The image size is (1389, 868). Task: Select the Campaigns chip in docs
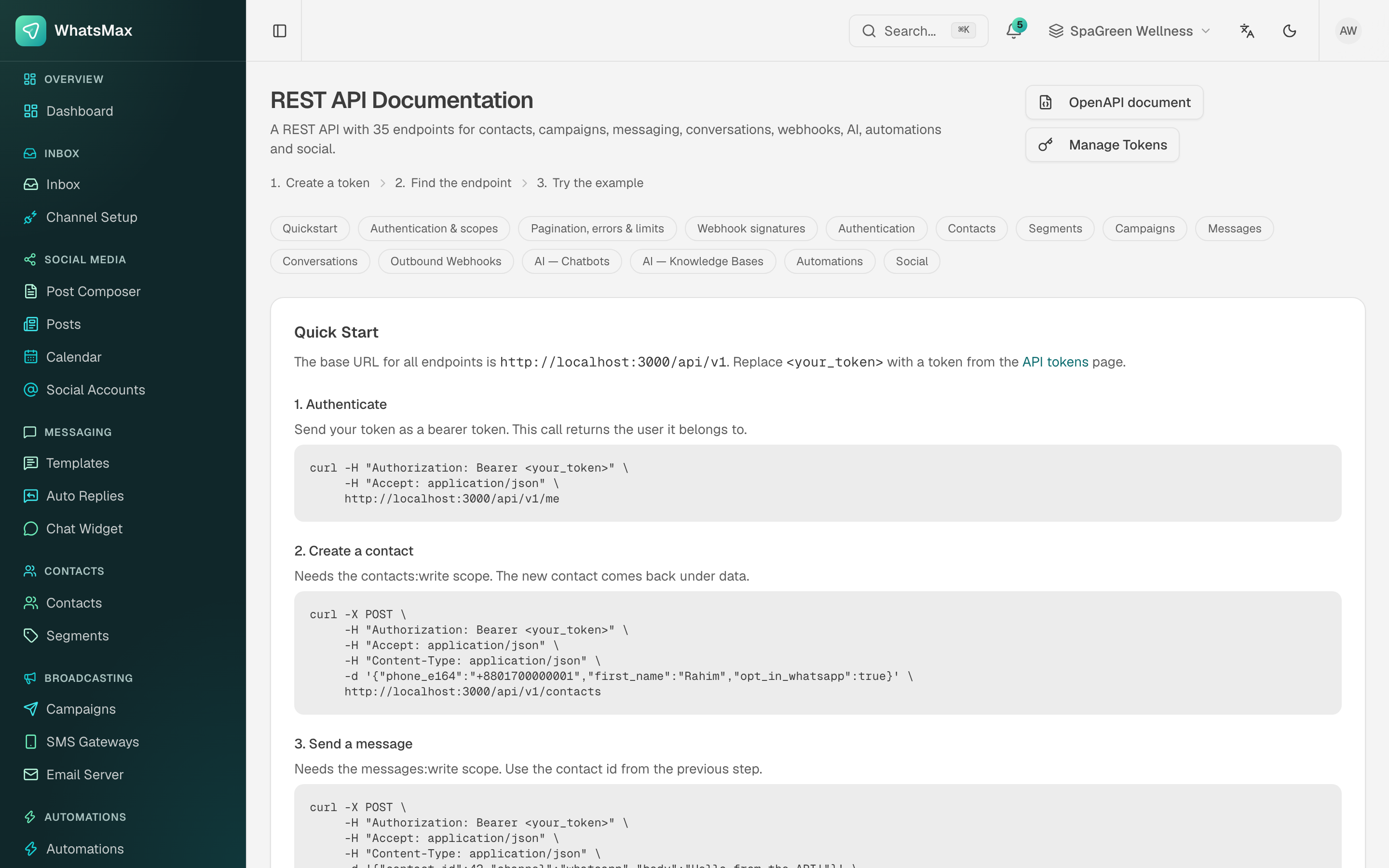pyautogui.click(x=1144, y=229)
